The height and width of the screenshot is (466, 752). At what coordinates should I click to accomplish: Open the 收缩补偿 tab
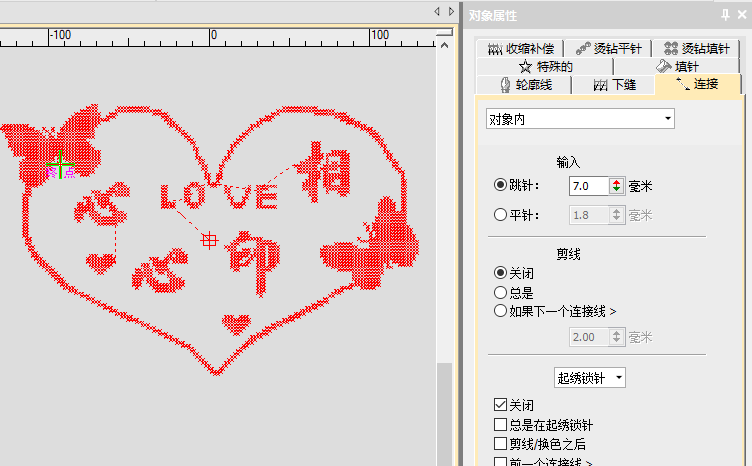tap(520, 48)
